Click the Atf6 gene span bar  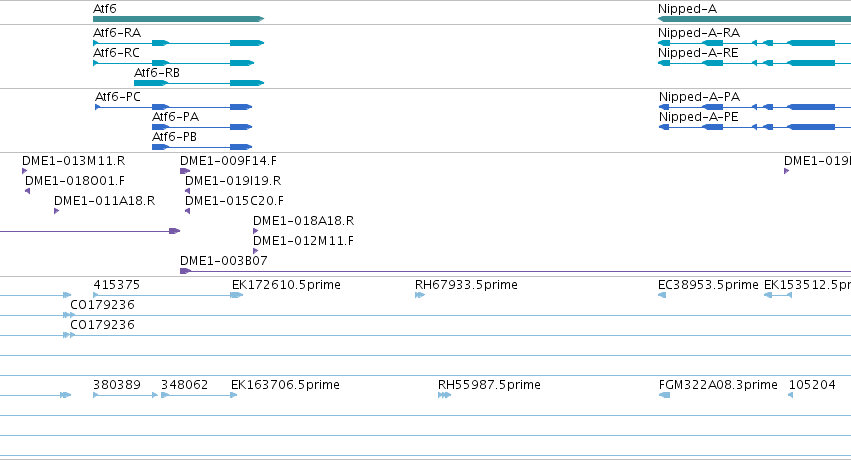179,19
